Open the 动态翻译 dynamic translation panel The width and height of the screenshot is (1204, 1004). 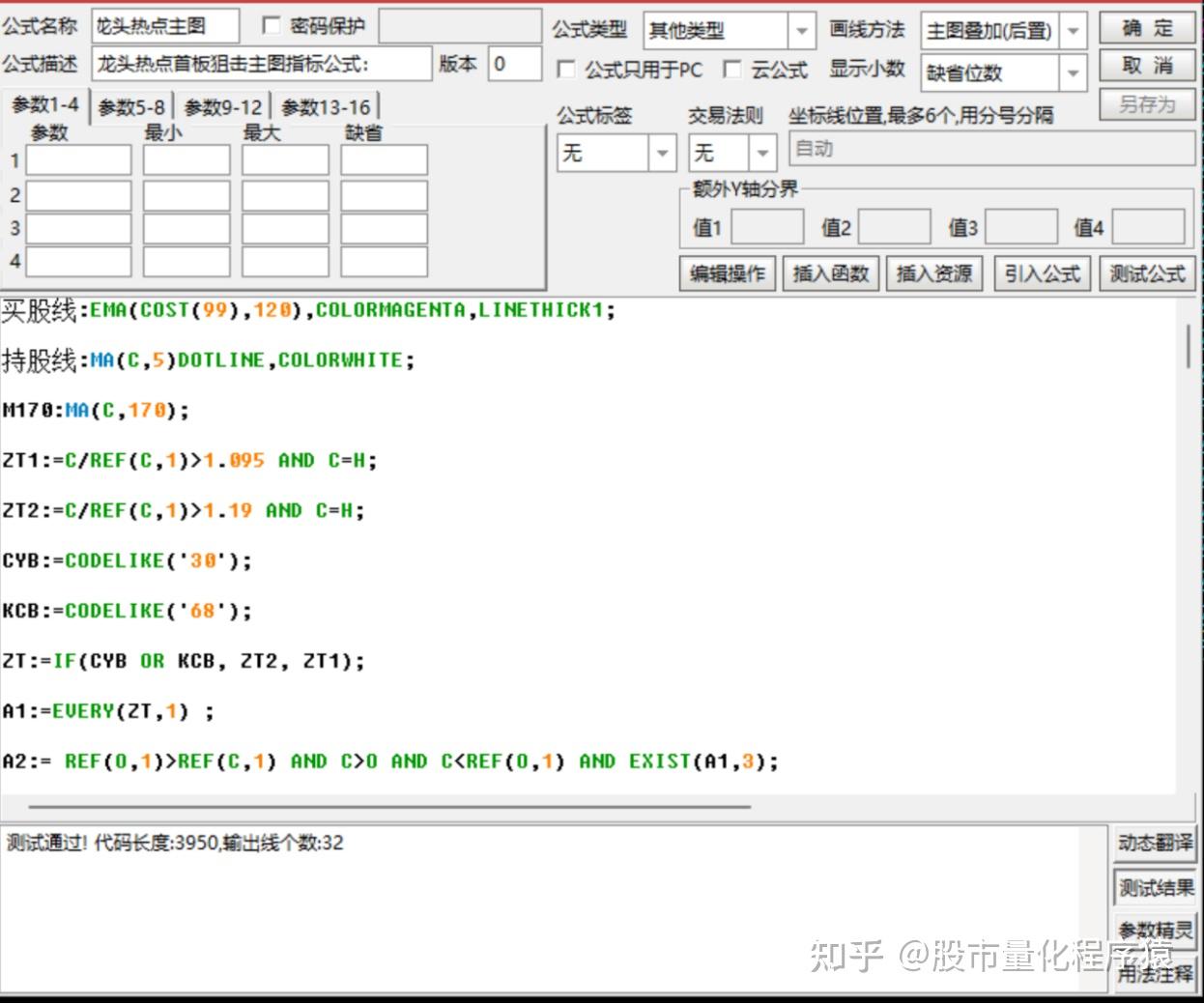click(x=1155, y=843)
